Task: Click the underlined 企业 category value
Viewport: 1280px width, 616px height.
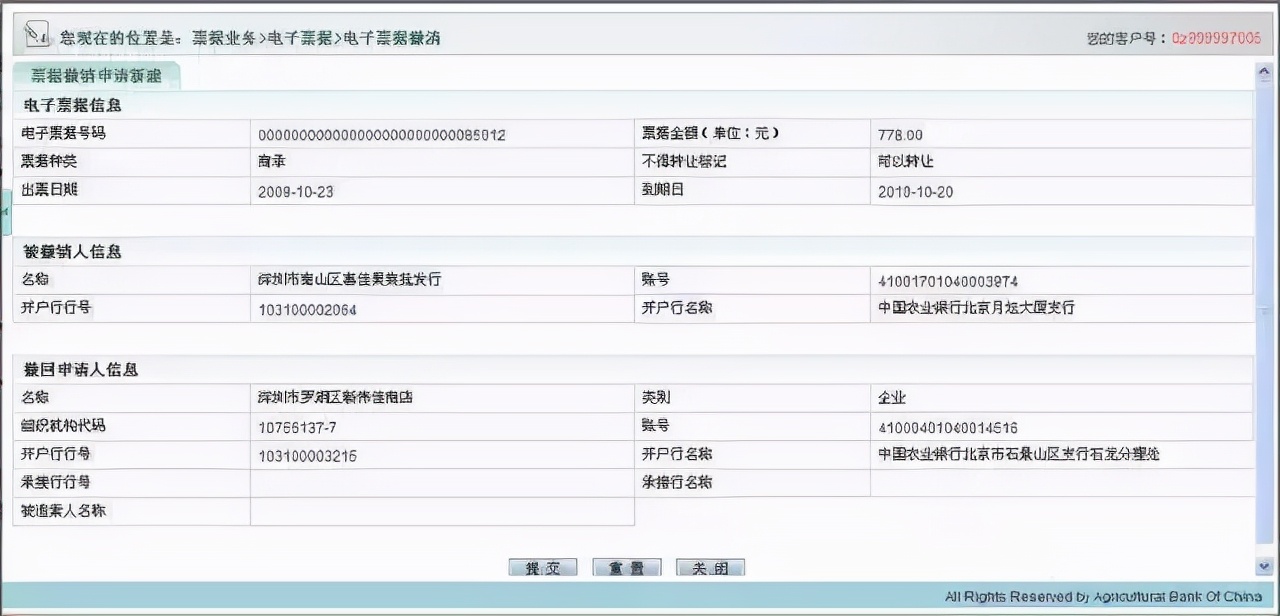Action: pyautogui.click(x=891, y=397)
